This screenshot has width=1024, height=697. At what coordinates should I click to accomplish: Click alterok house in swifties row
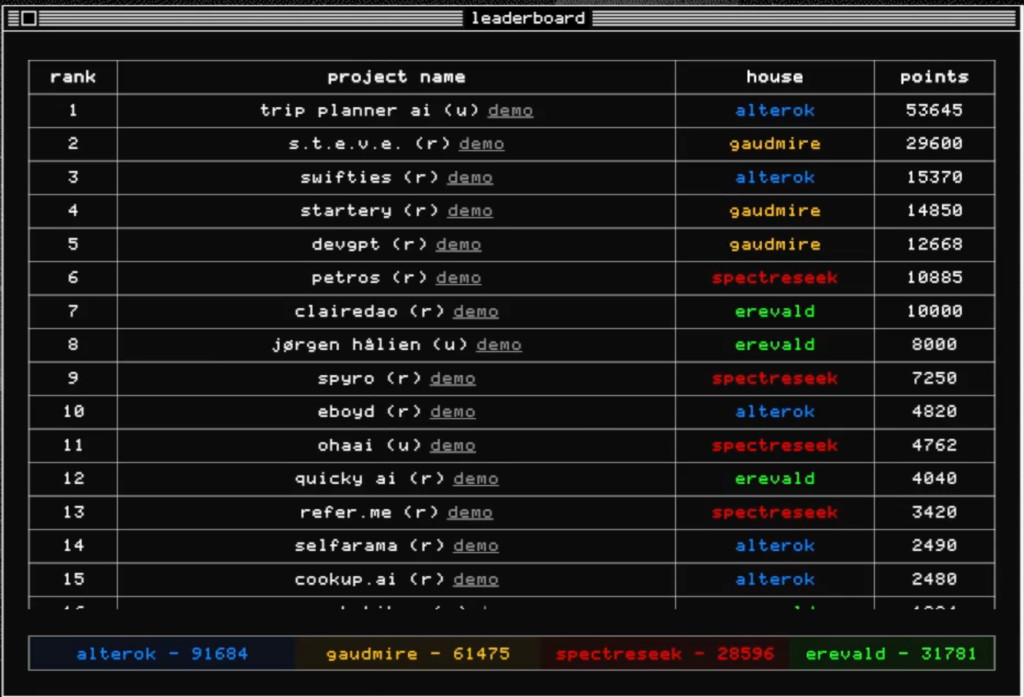[x=775, y=178]
